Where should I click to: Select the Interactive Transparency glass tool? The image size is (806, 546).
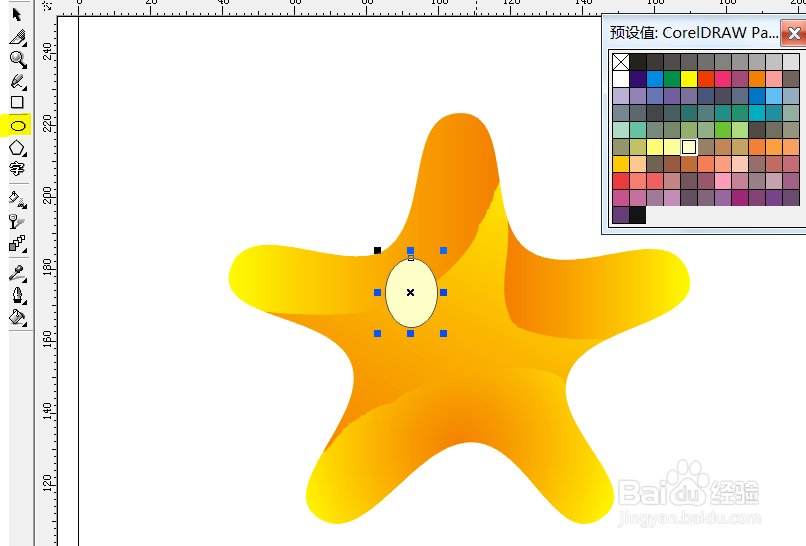(17, 222)
